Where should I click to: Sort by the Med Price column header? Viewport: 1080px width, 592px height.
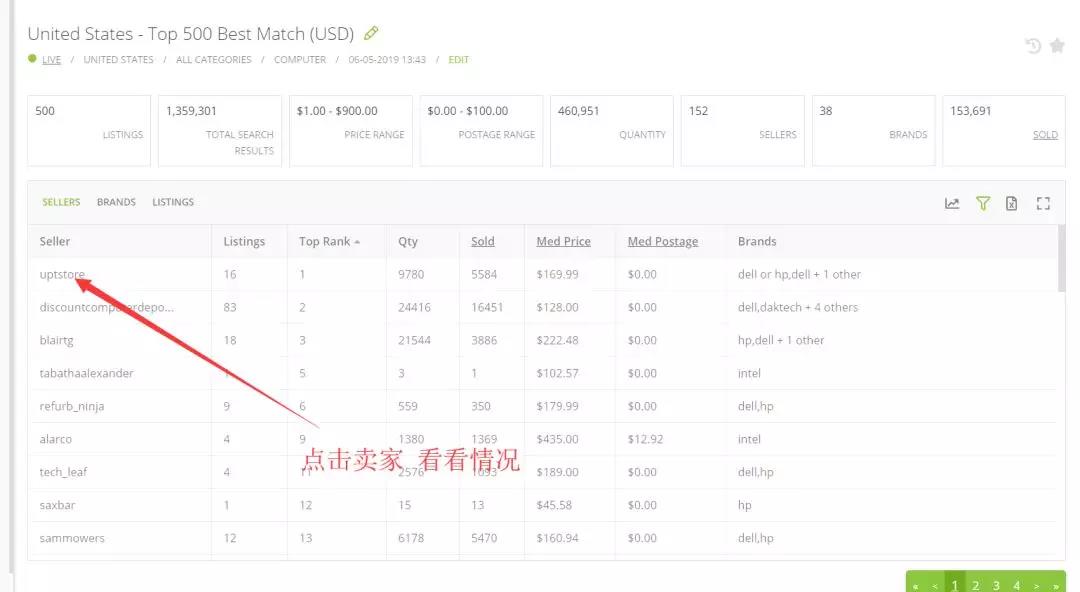[563, 241]
